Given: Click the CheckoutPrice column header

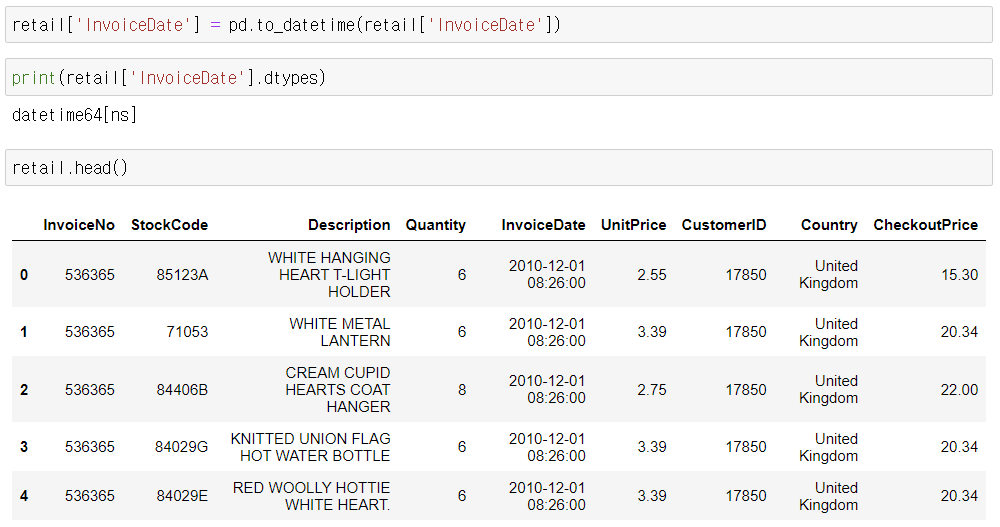Looking at the screenshot, I should [x=925, y=225].
